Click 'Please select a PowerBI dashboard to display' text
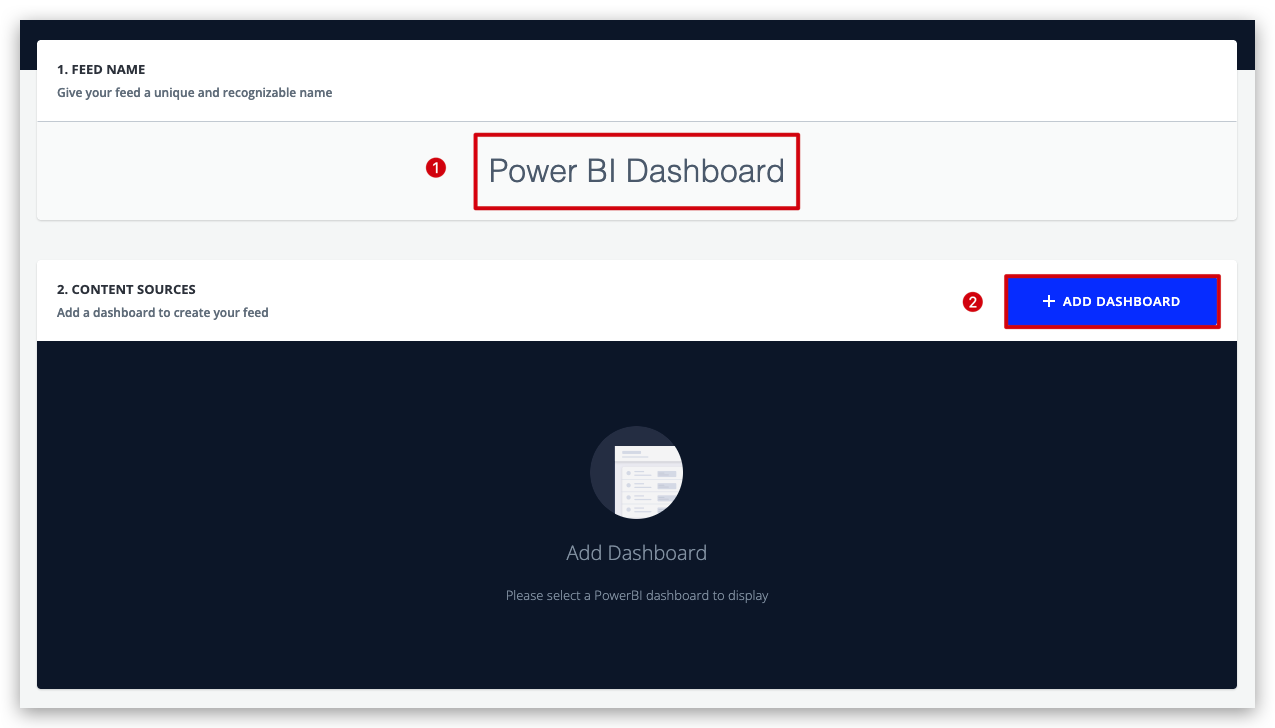This screenshot has height=728, width=1275. (637, 595)
